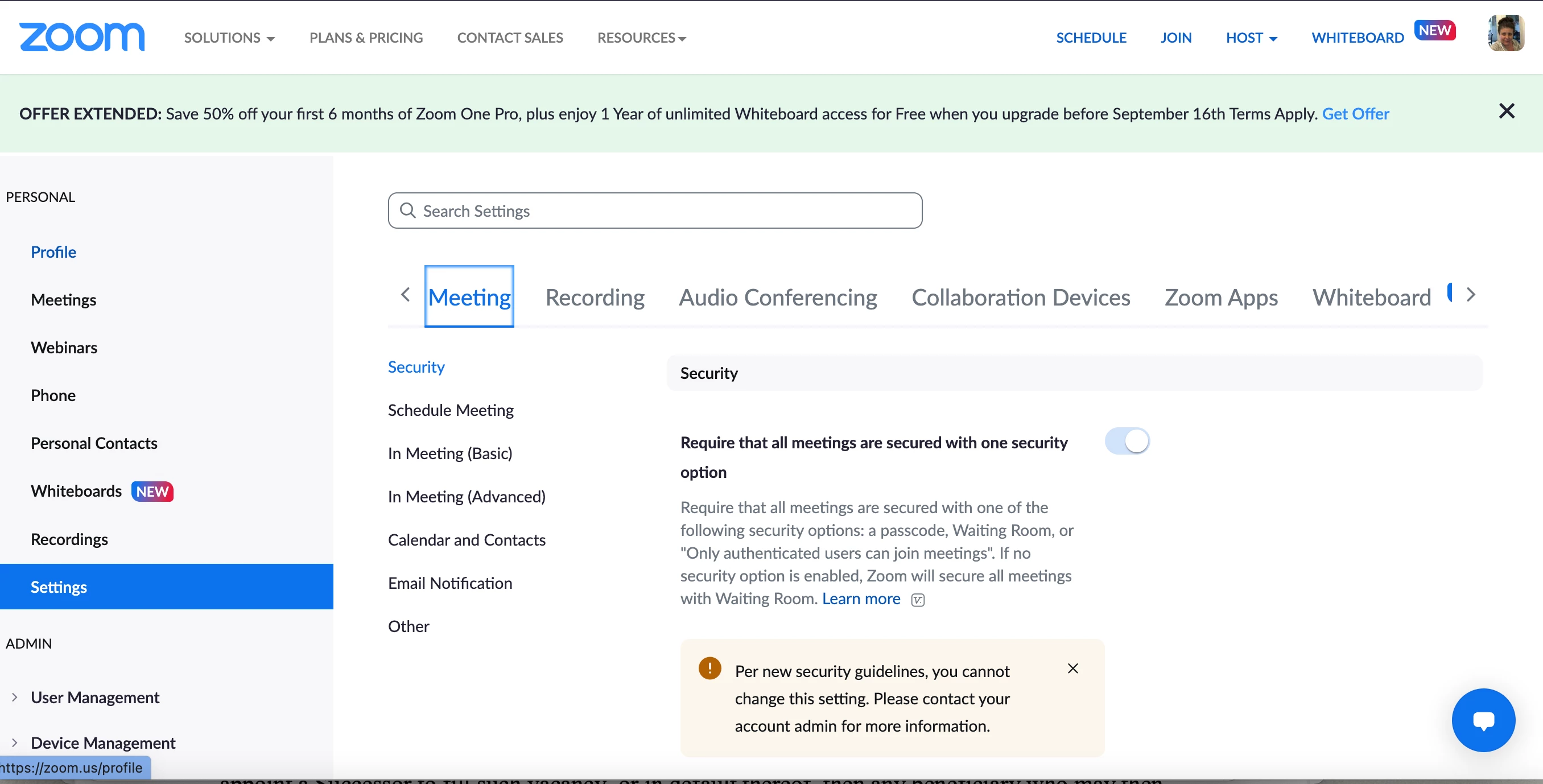
Task: Jump to In Meeting (Advanced) section
Action: [x=466, y=497]
